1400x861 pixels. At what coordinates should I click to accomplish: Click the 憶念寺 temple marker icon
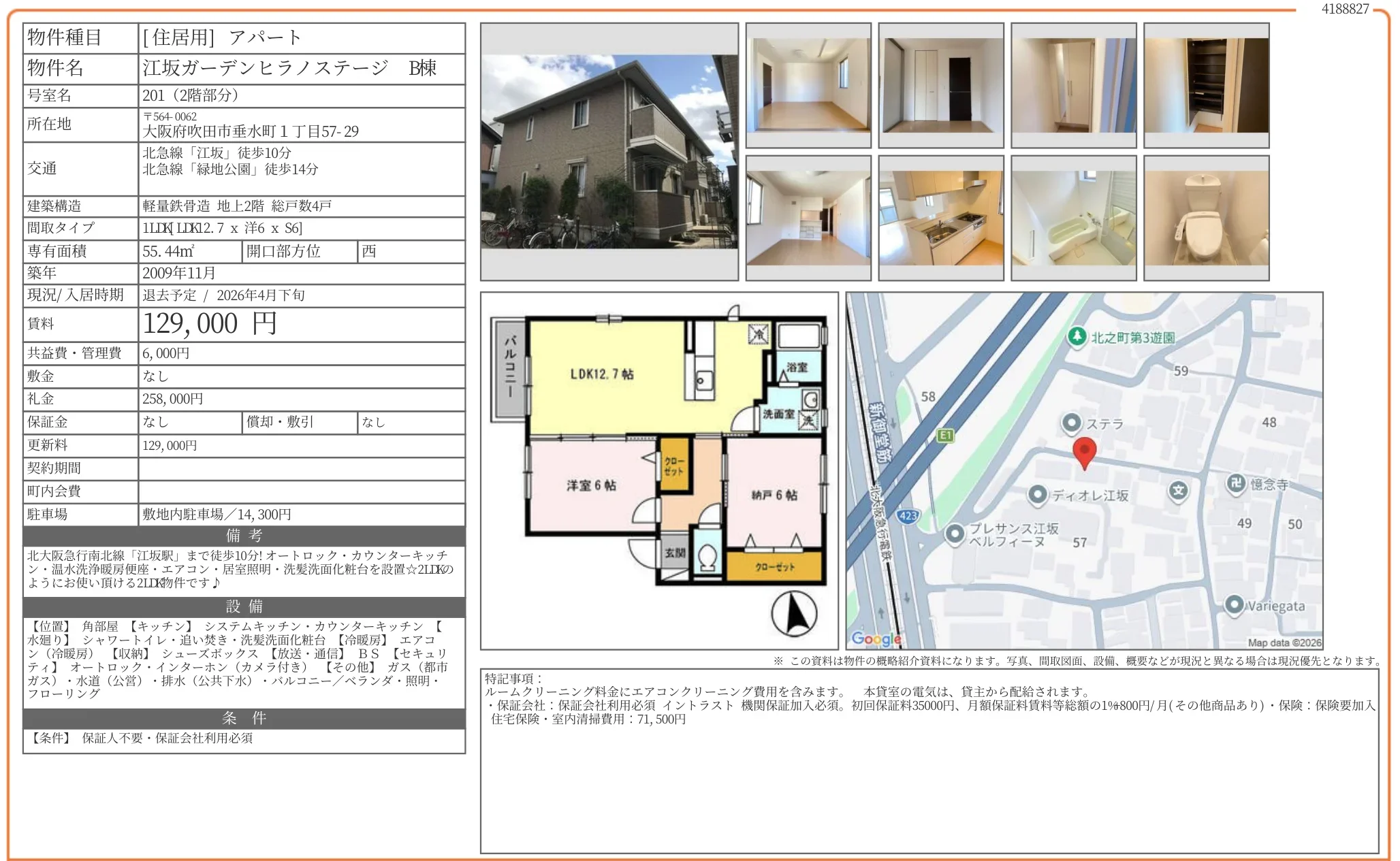pyautogui.click(x=1235, y=484)
